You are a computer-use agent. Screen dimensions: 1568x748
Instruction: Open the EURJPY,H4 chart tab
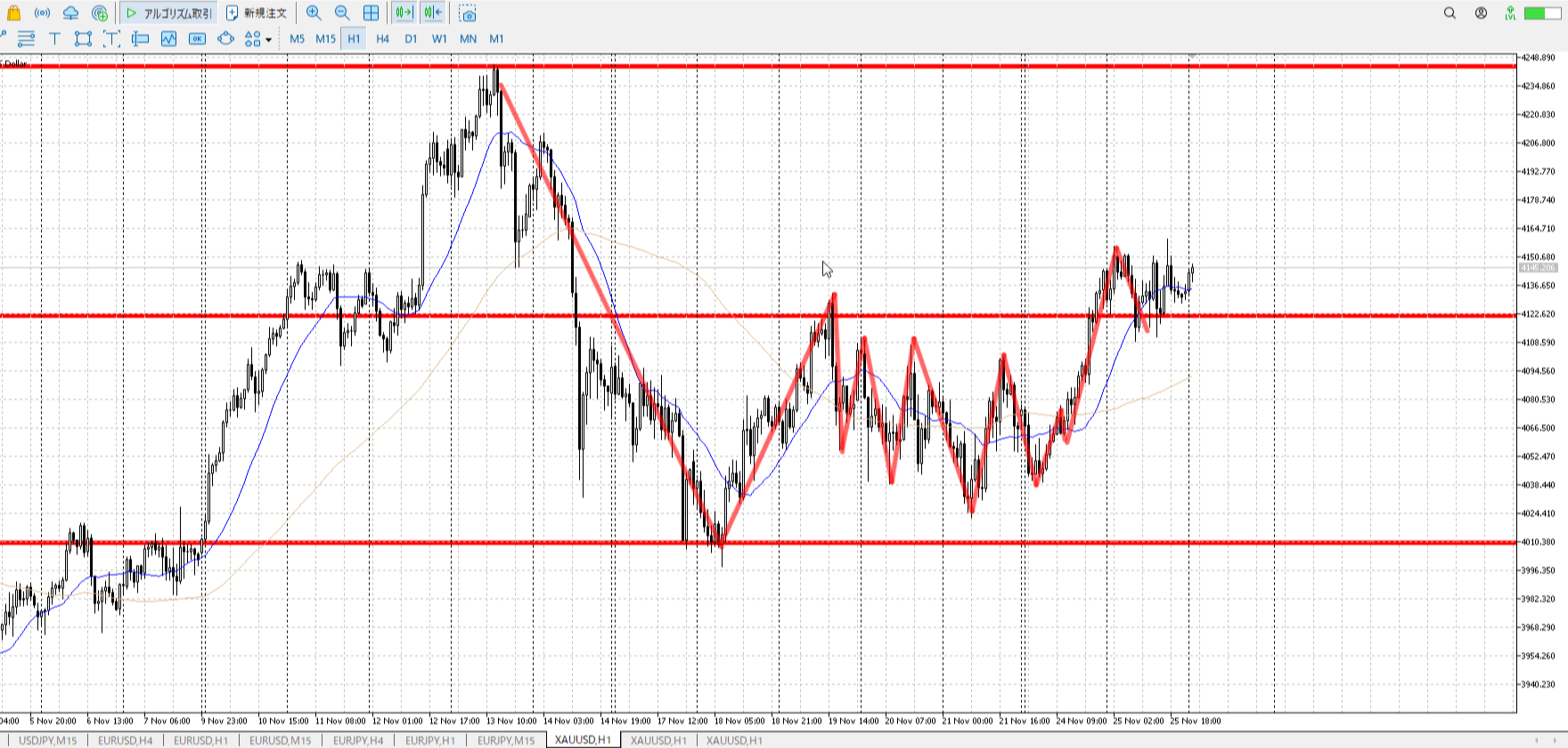[x=358, y=740]
